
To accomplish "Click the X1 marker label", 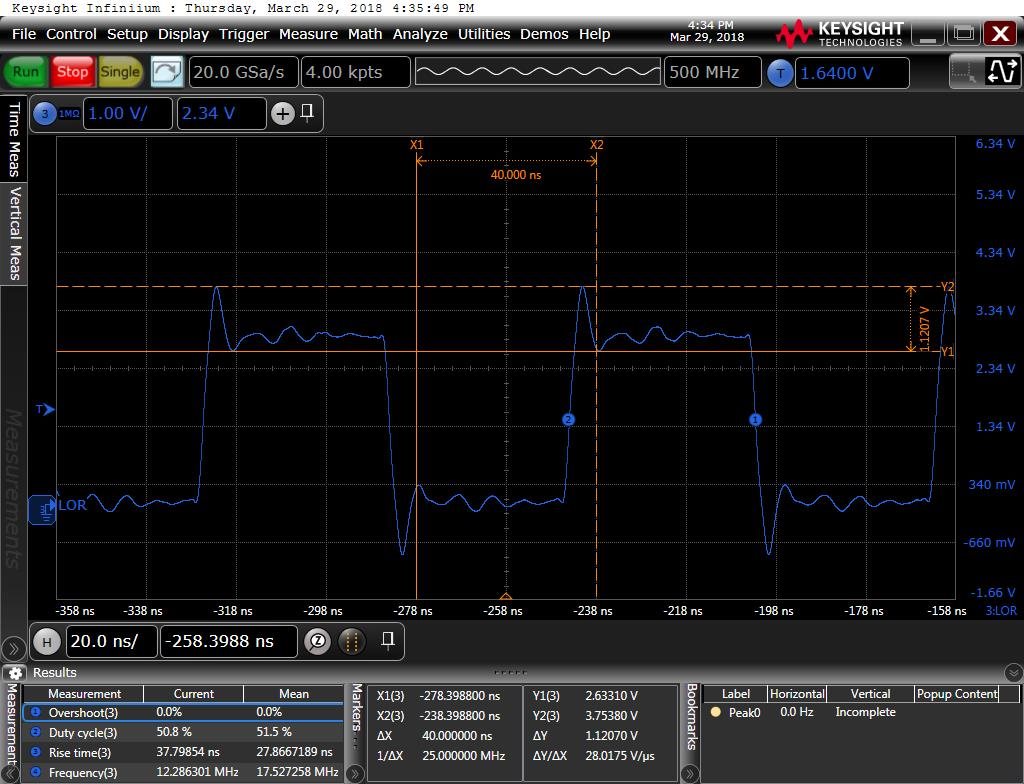I will pyautogui.click(x=417, y=144).
